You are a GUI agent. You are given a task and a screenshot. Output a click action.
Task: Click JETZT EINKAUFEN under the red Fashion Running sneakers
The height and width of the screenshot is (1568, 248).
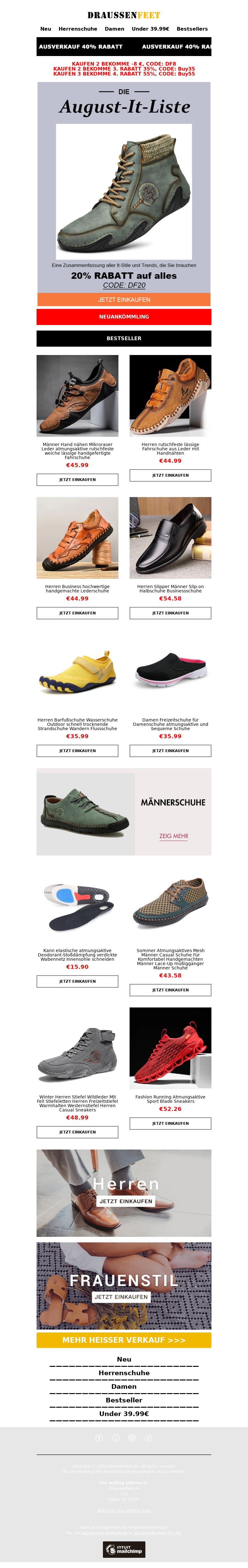click(x=170, y=1123)
